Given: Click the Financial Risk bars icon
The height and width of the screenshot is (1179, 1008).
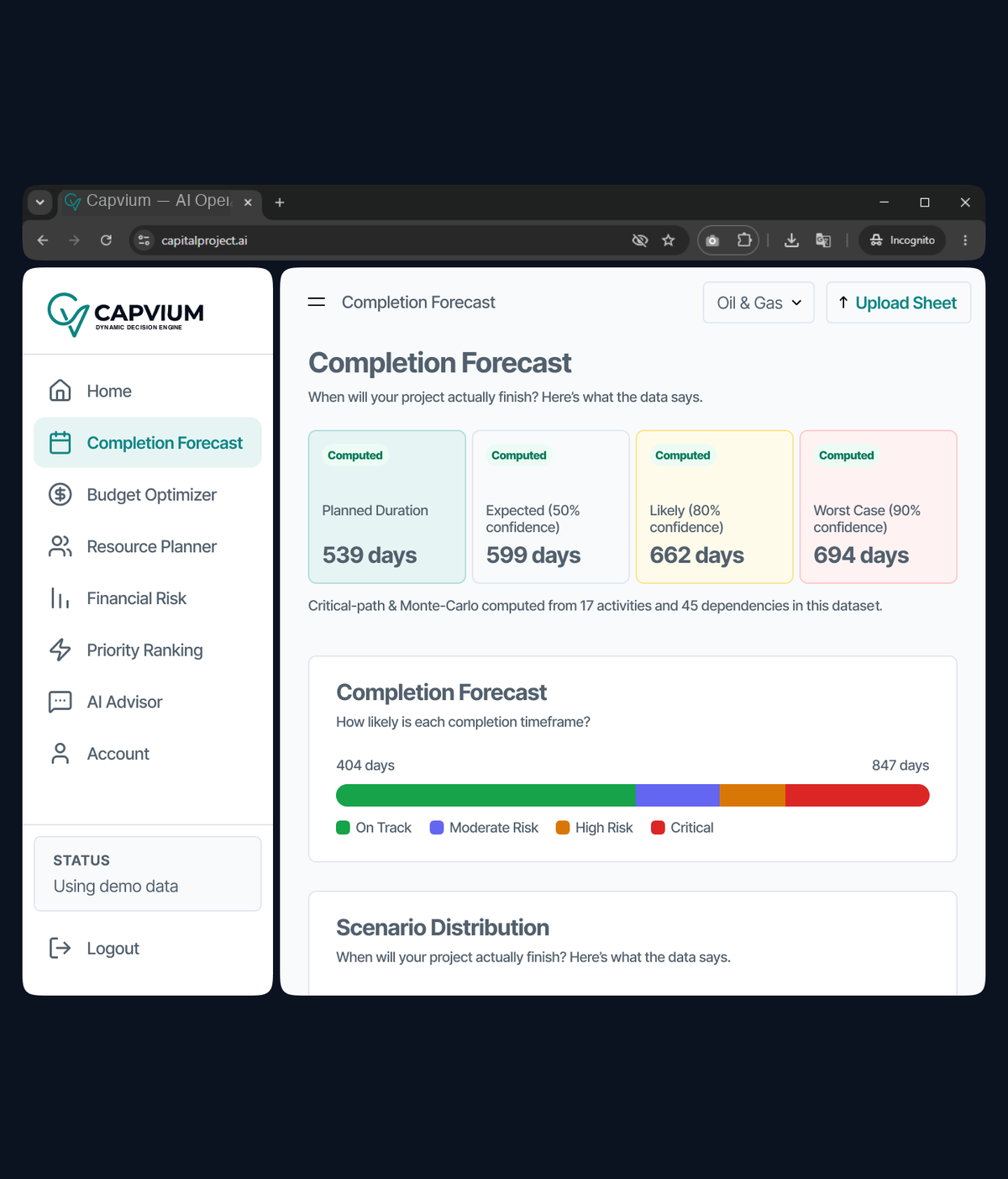Looking at the screenshot, I should tap(60, 598).
